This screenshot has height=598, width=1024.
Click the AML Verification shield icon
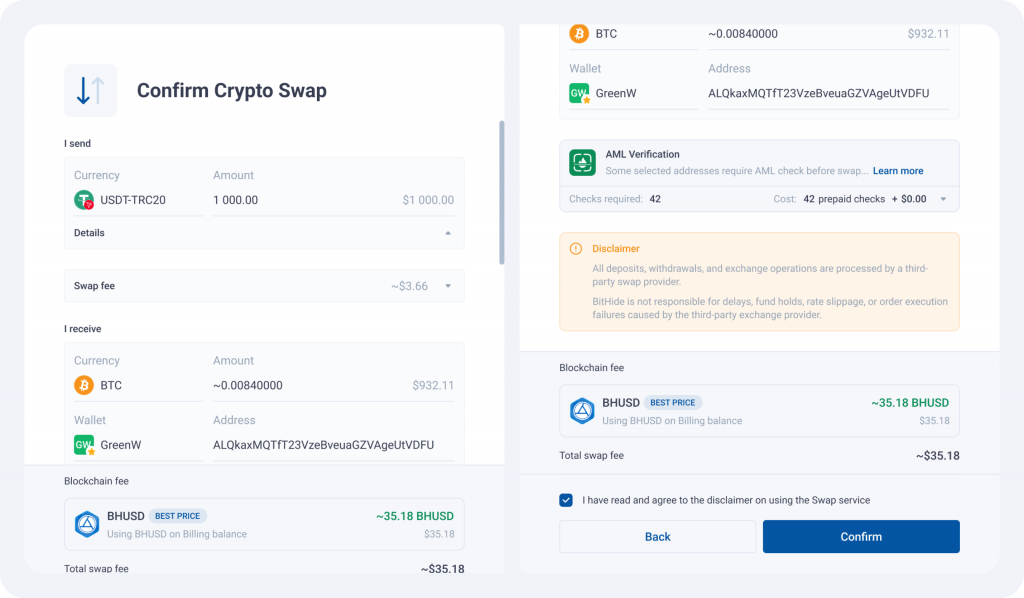click(x=582, y=162)
